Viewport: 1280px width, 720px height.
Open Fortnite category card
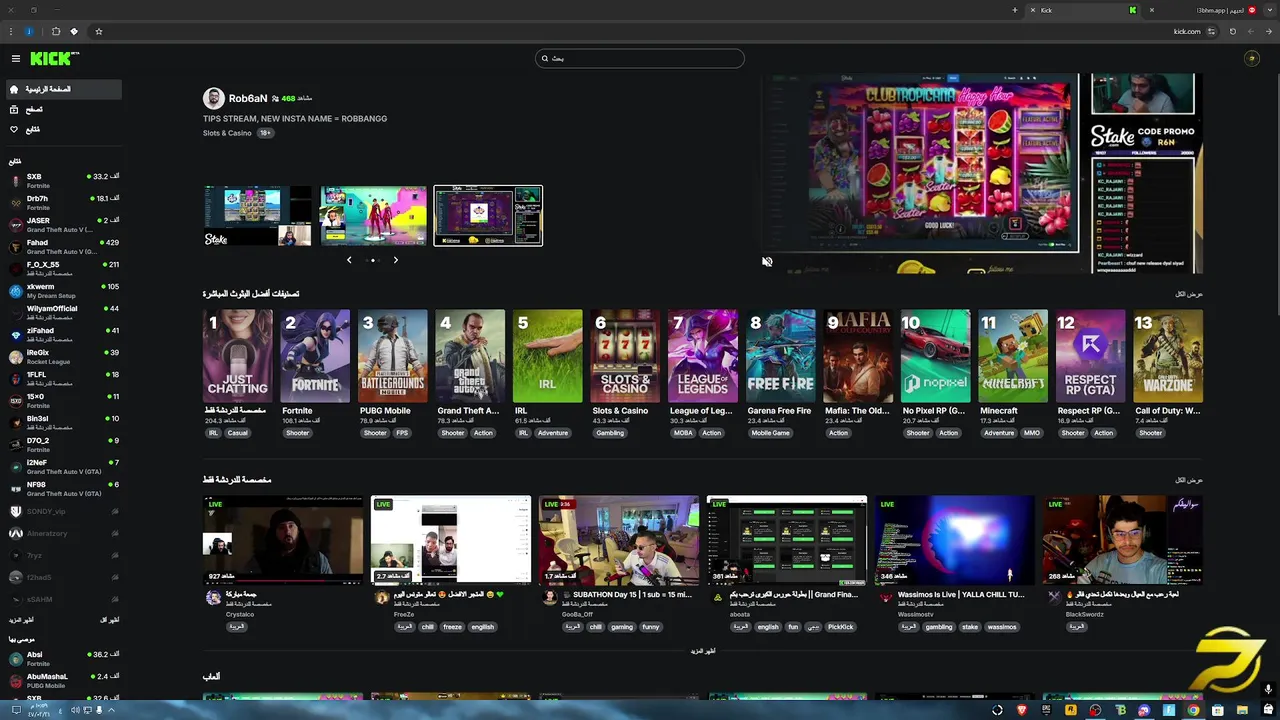[x=315, y=356]
